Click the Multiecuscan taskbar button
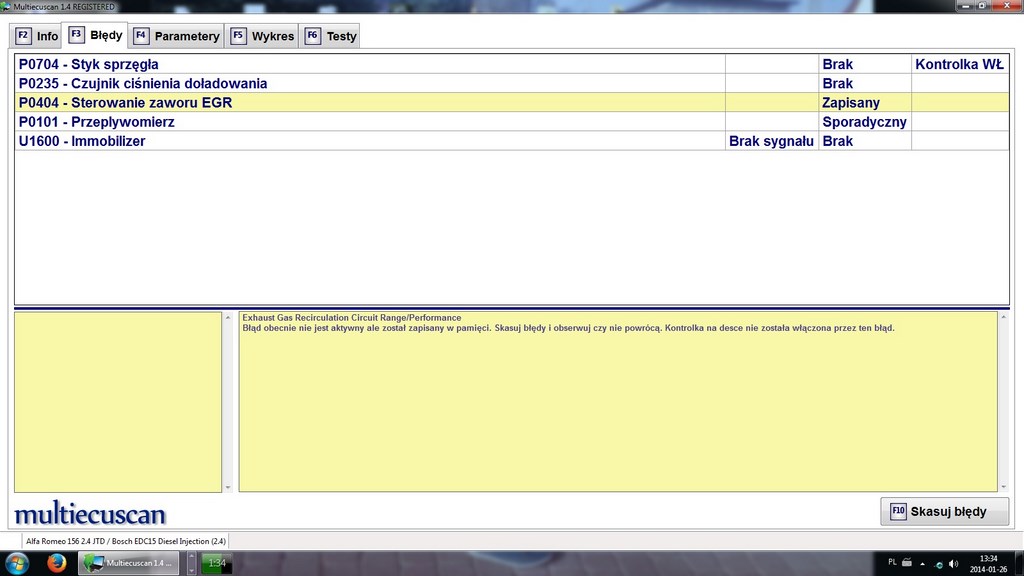The image size is (1024, 576). tap(129, 563)
